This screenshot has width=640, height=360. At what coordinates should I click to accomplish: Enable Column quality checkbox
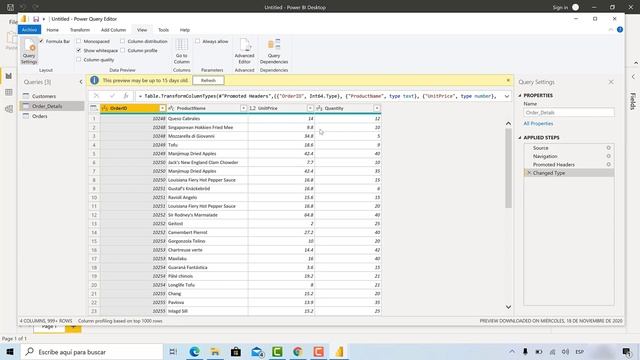coord(78,60)
